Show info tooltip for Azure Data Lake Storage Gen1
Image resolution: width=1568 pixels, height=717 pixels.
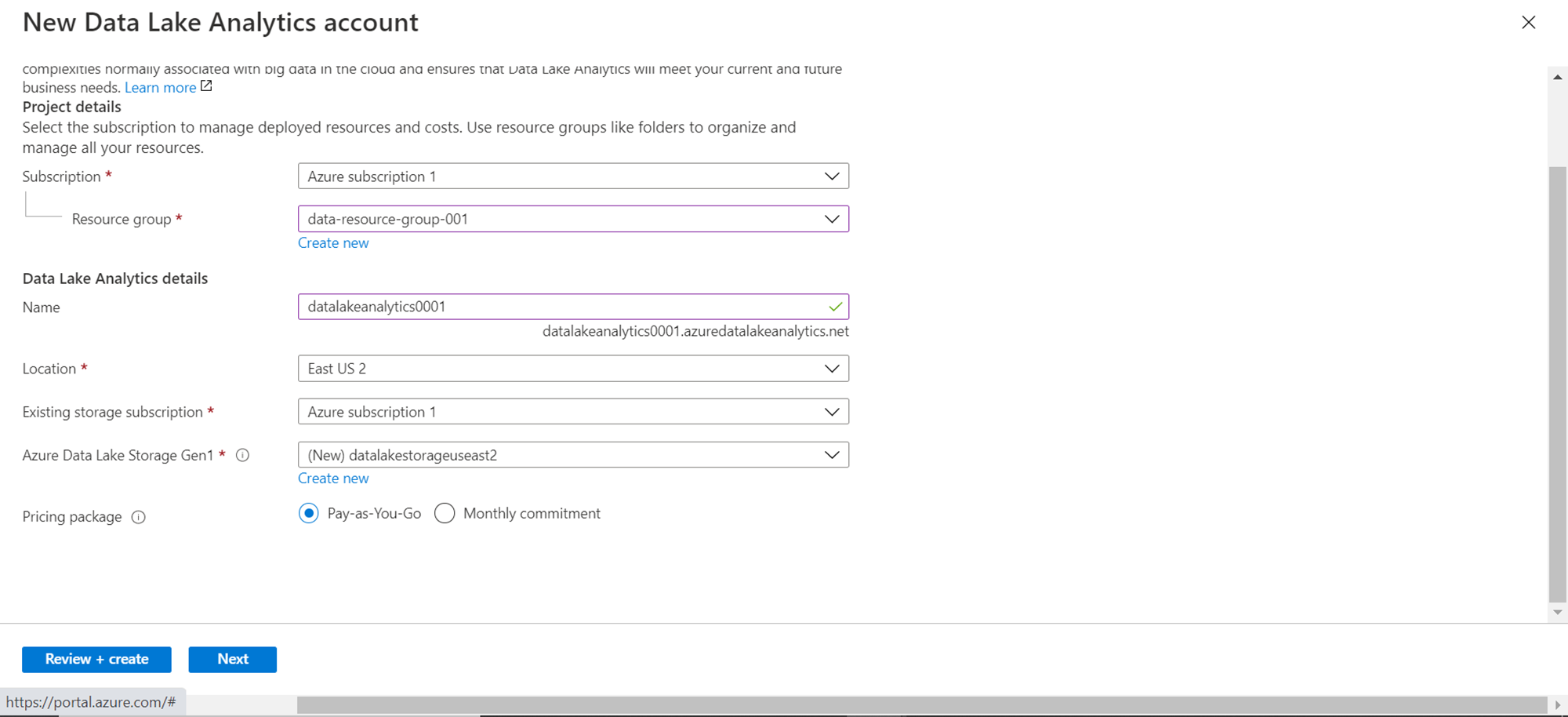[x=243, y=455]
